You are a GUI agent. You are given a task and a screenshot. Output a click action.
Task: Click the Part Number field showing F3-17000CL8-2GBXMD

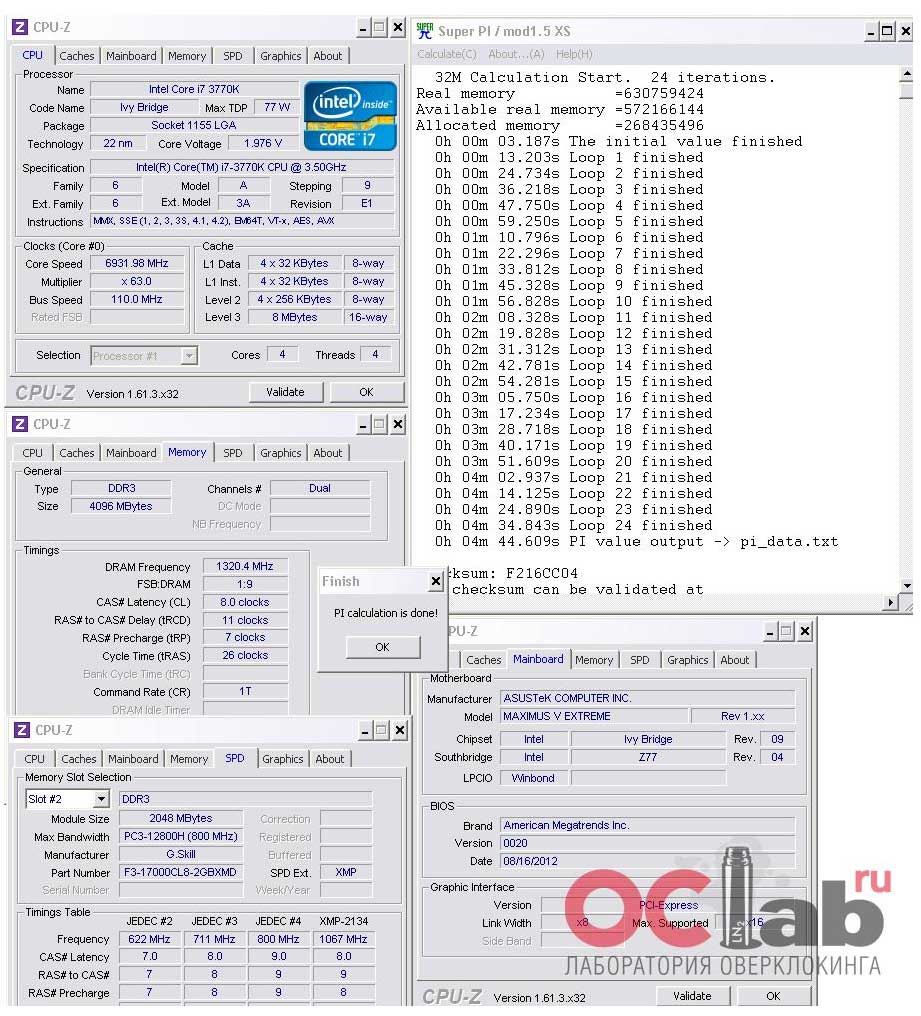(x=181, y=872)
